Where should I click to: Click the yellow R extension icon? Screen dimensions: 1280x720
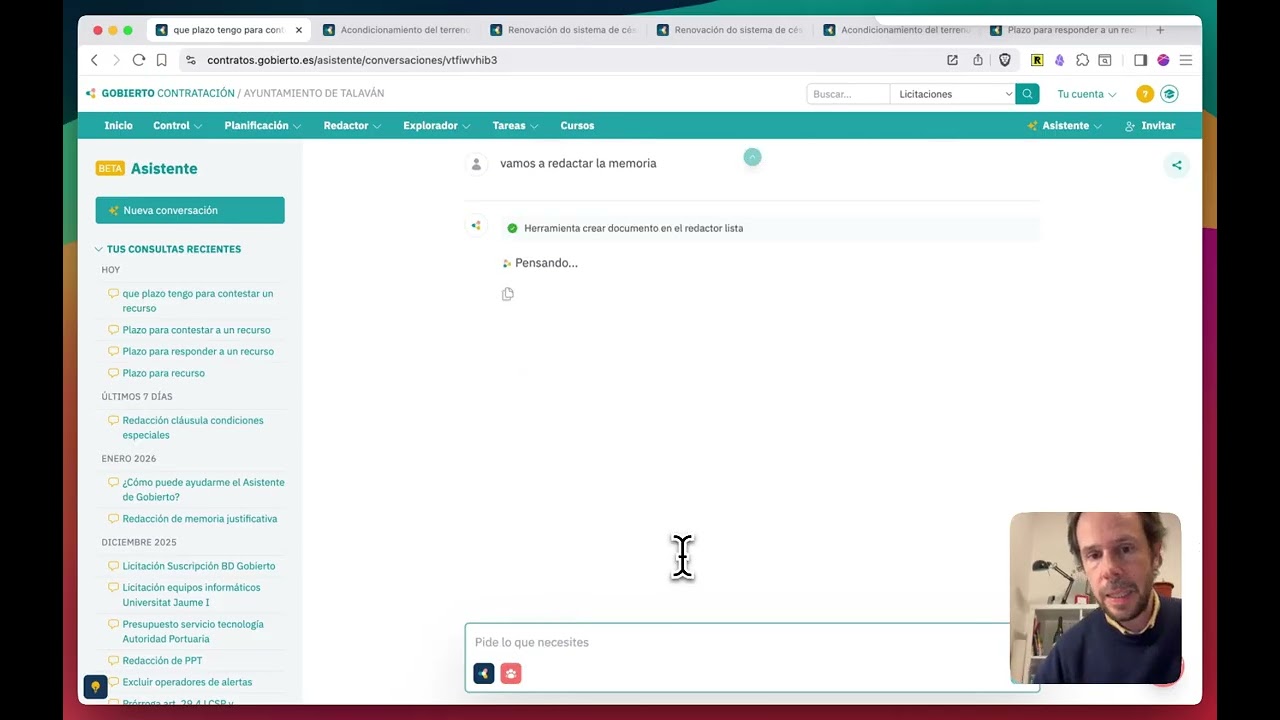(1037, 60)
